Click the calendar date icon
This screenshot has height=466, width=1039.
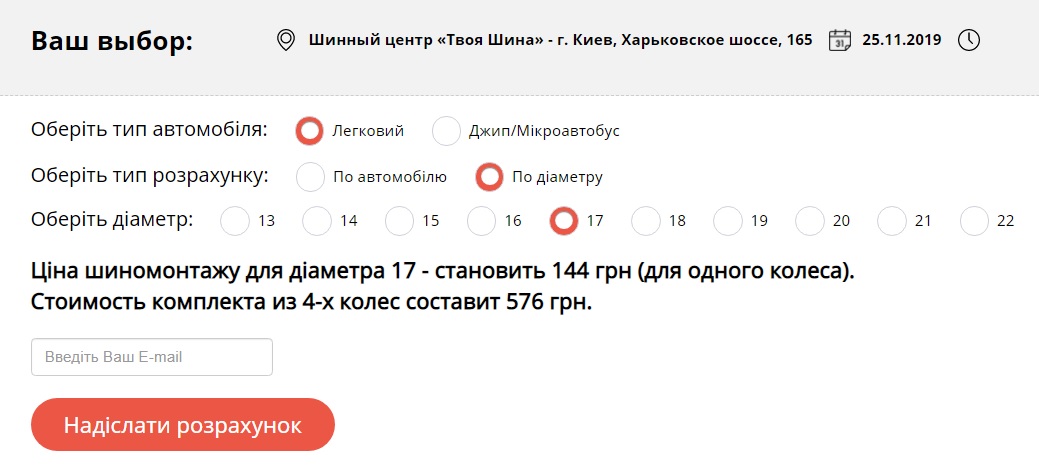click(x=840, y=41)
